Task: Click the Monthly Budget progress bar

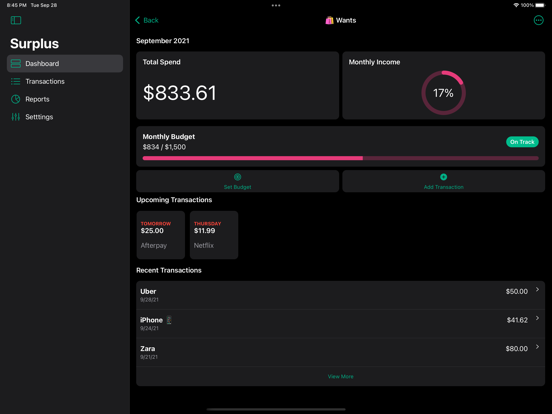Action: tap(340, 158)
